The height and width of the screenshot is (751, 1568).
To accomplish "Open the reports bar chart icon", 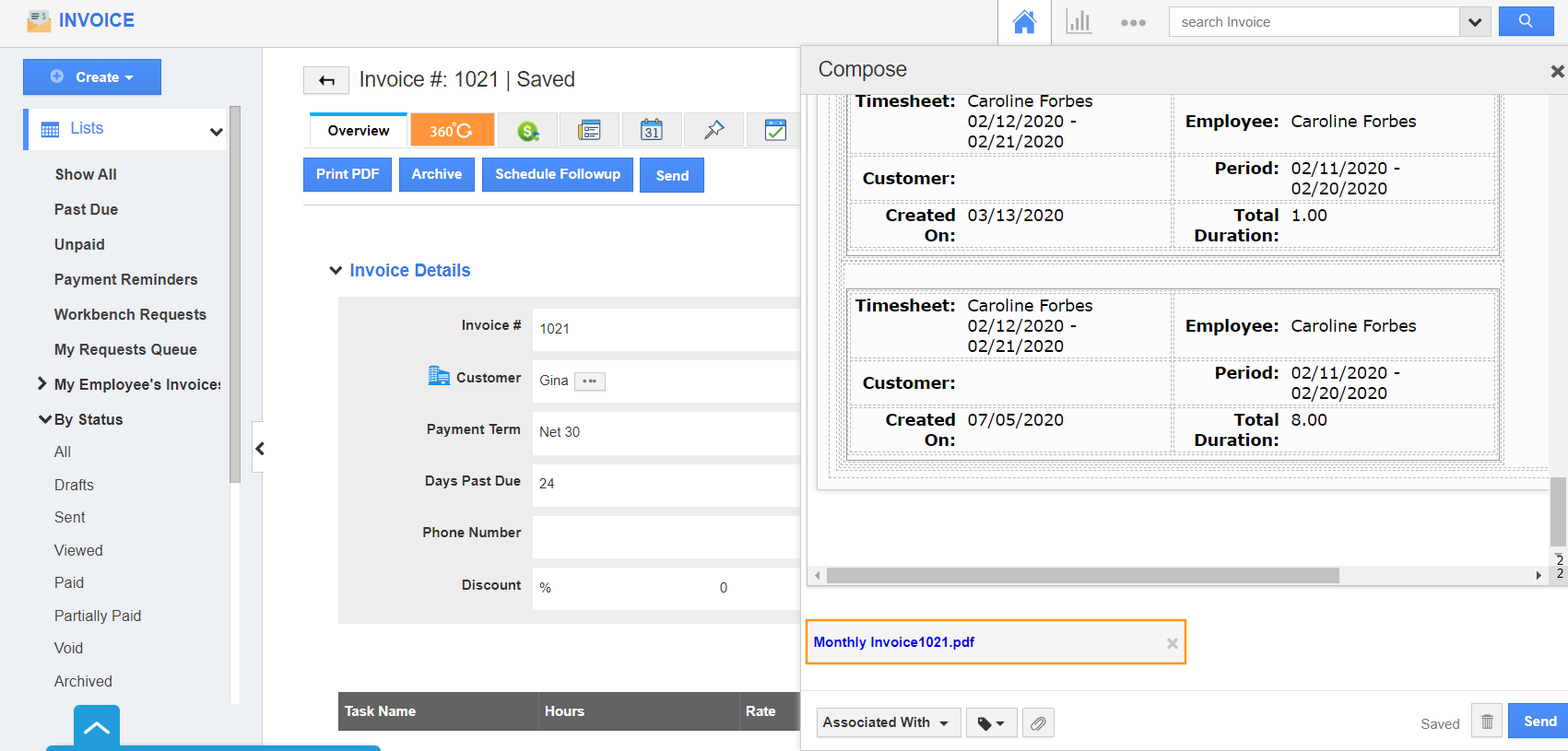I will [x=1079, y=22].
